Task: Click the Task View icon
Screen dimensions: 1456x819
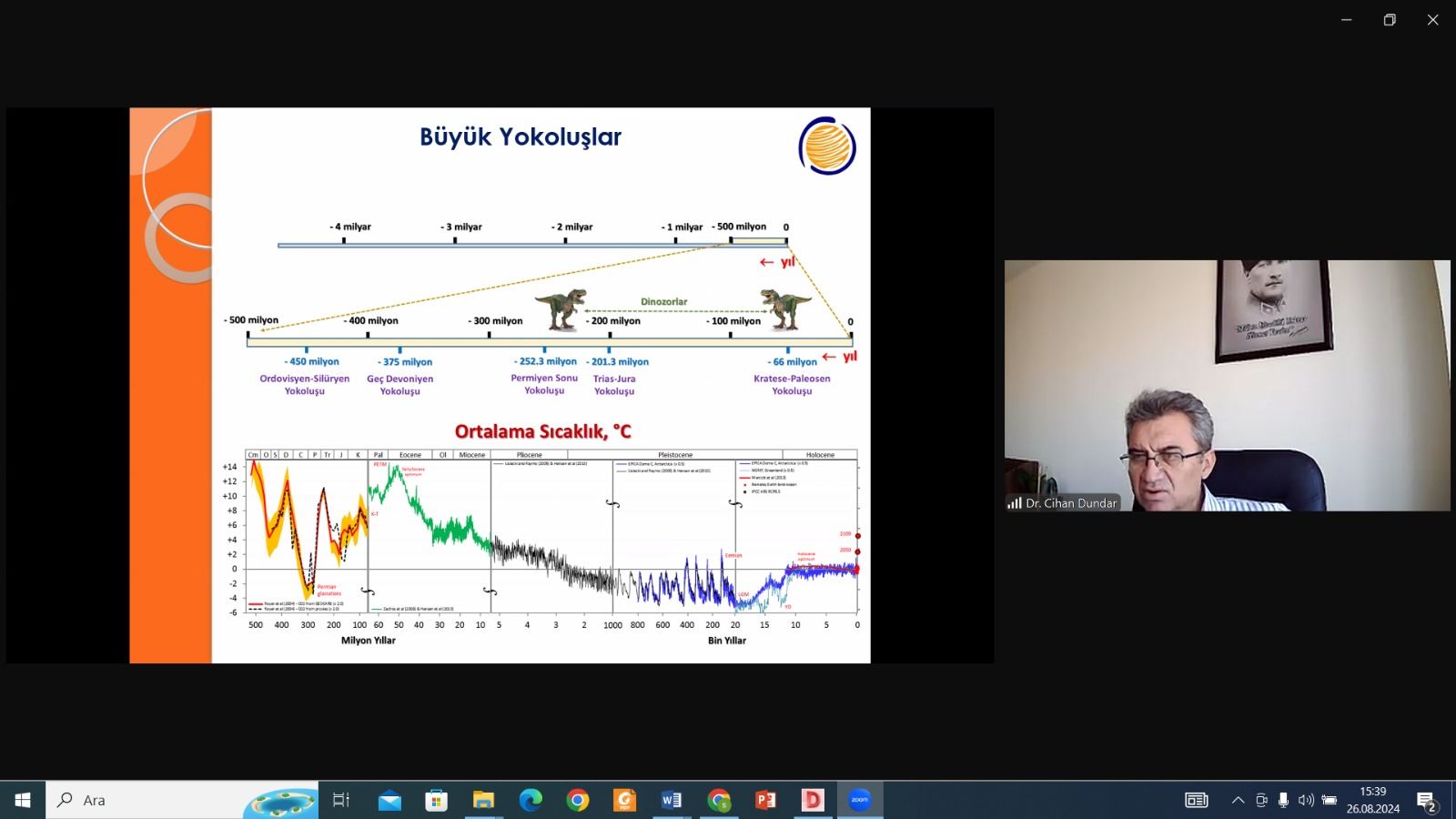Action: 341,800
